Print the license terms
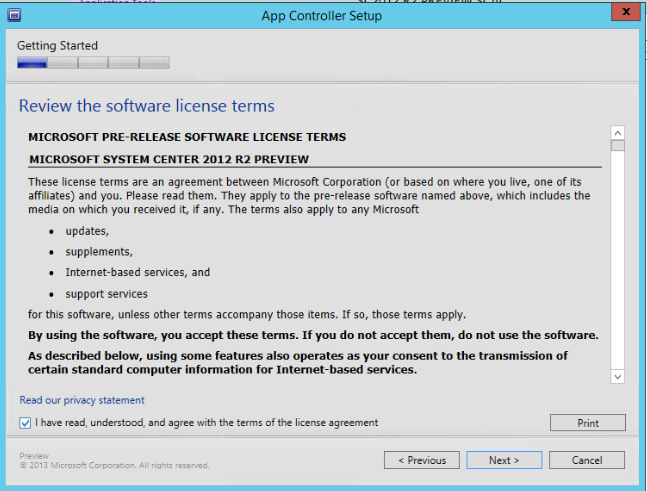Viewport: 647px width, 491px height. [587, 423]
